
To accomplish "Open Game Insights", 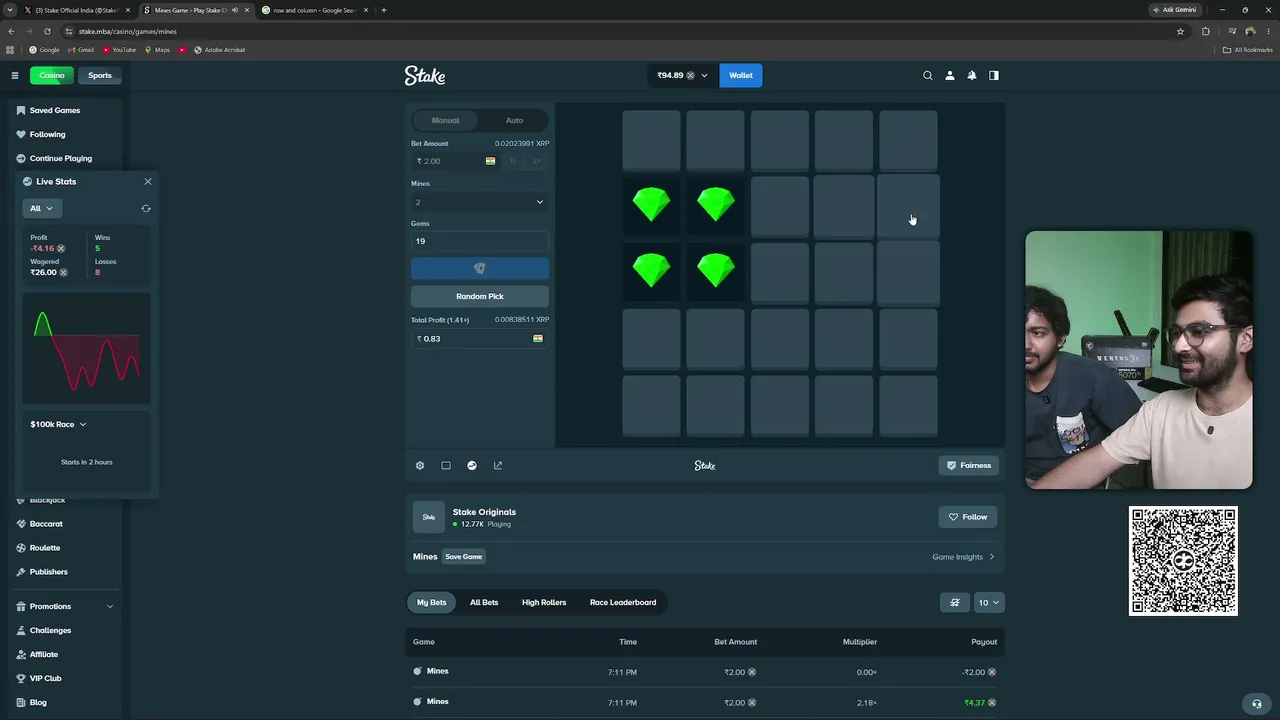I will 963,557.
